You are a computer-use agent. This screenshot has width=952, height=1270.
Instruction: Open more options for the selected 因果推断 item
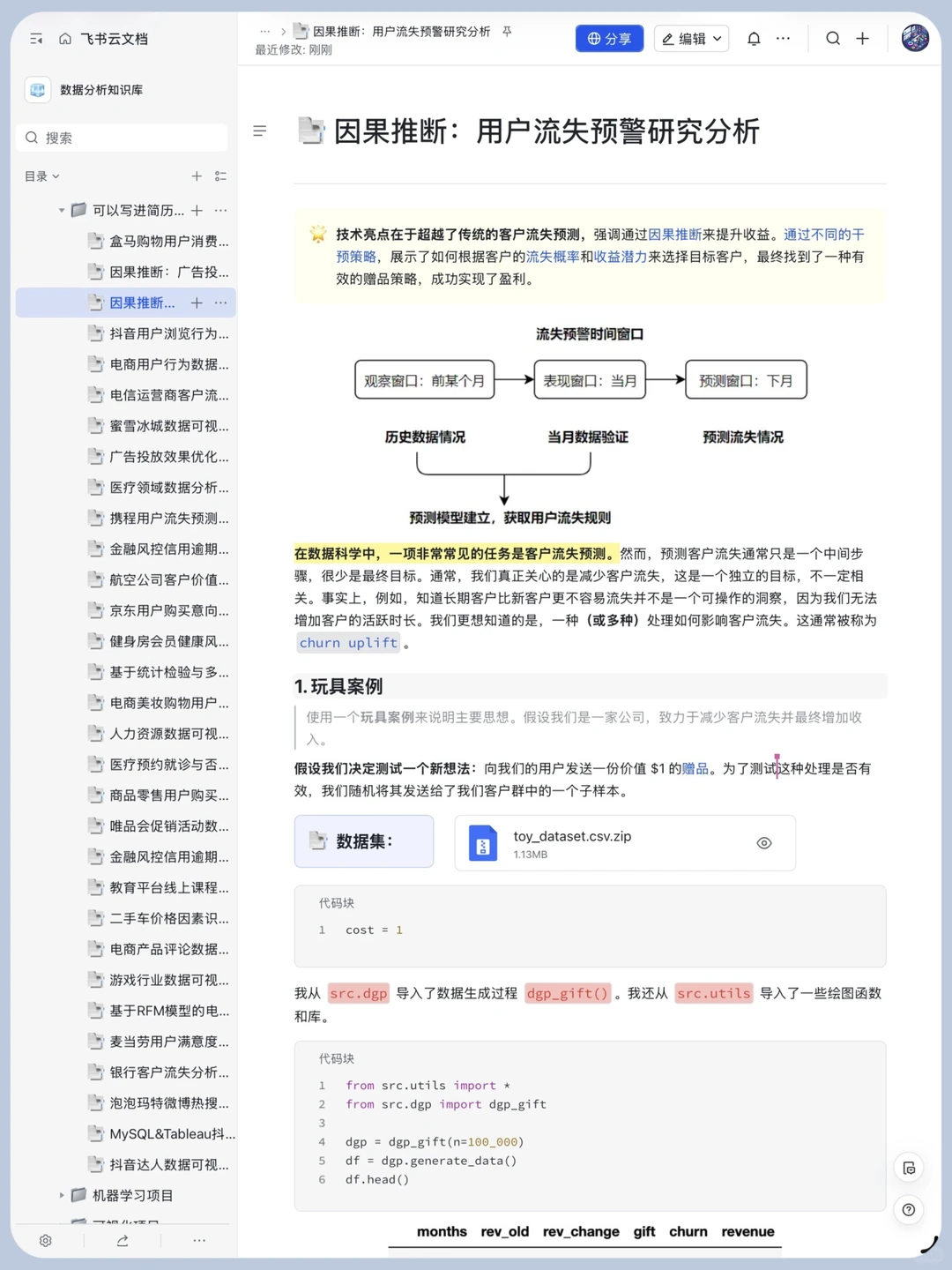point(220,303)
